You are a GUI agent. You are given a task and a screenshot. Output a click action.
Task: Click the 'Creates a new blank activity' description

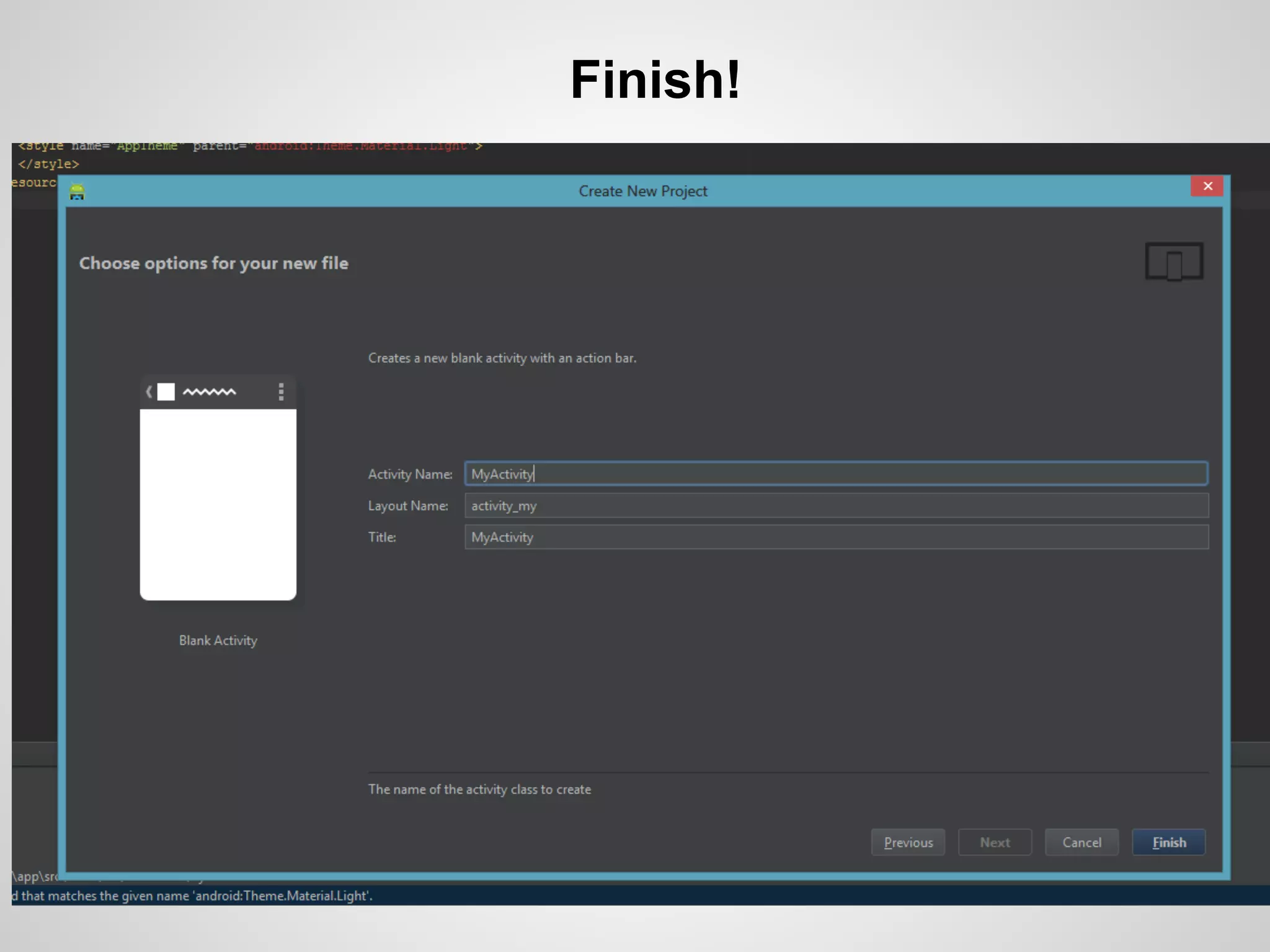(x=502, y=358)
